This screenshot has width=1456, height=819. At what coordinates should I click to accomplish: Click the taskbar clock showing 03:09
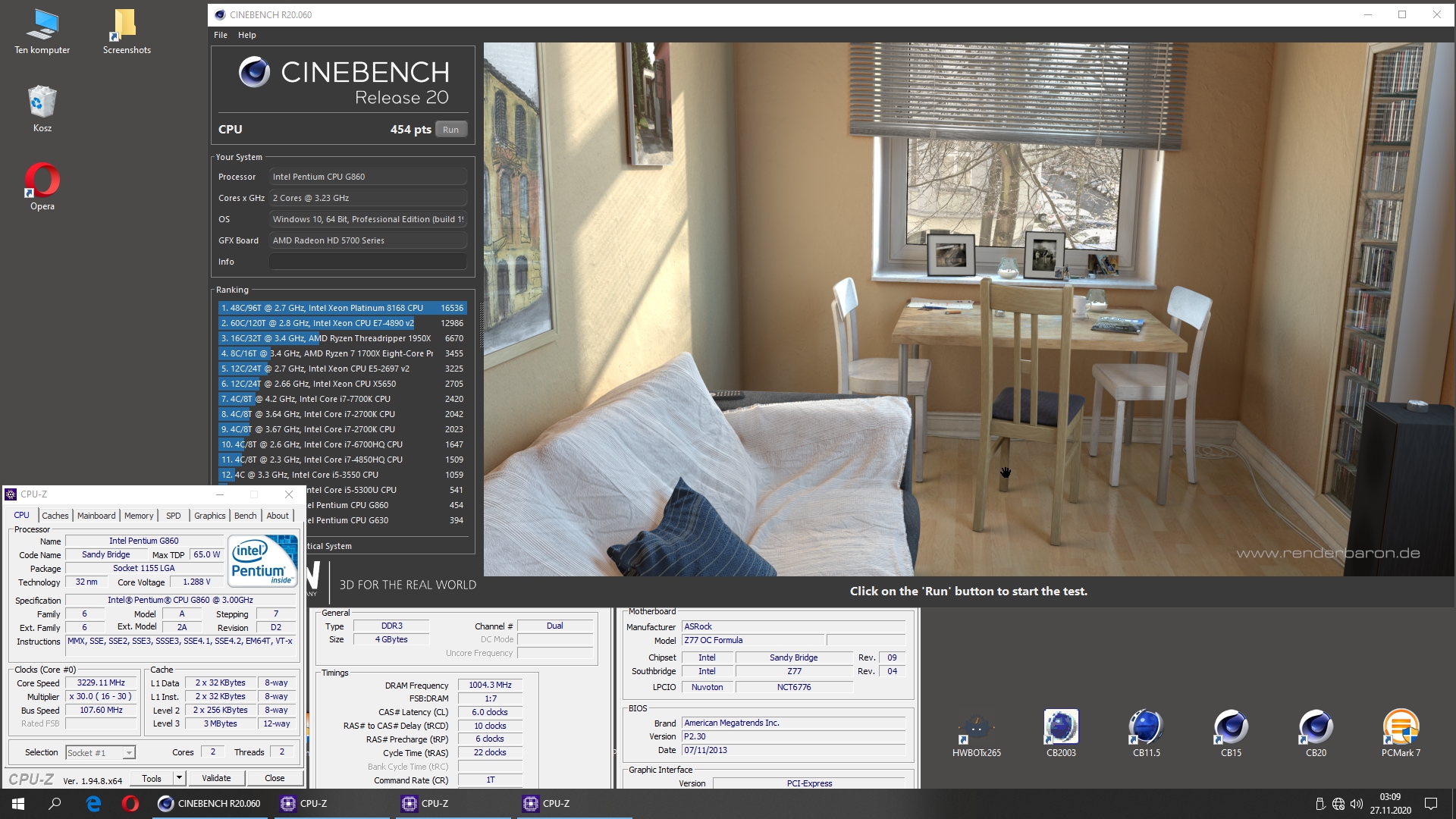pos(1390,804)
